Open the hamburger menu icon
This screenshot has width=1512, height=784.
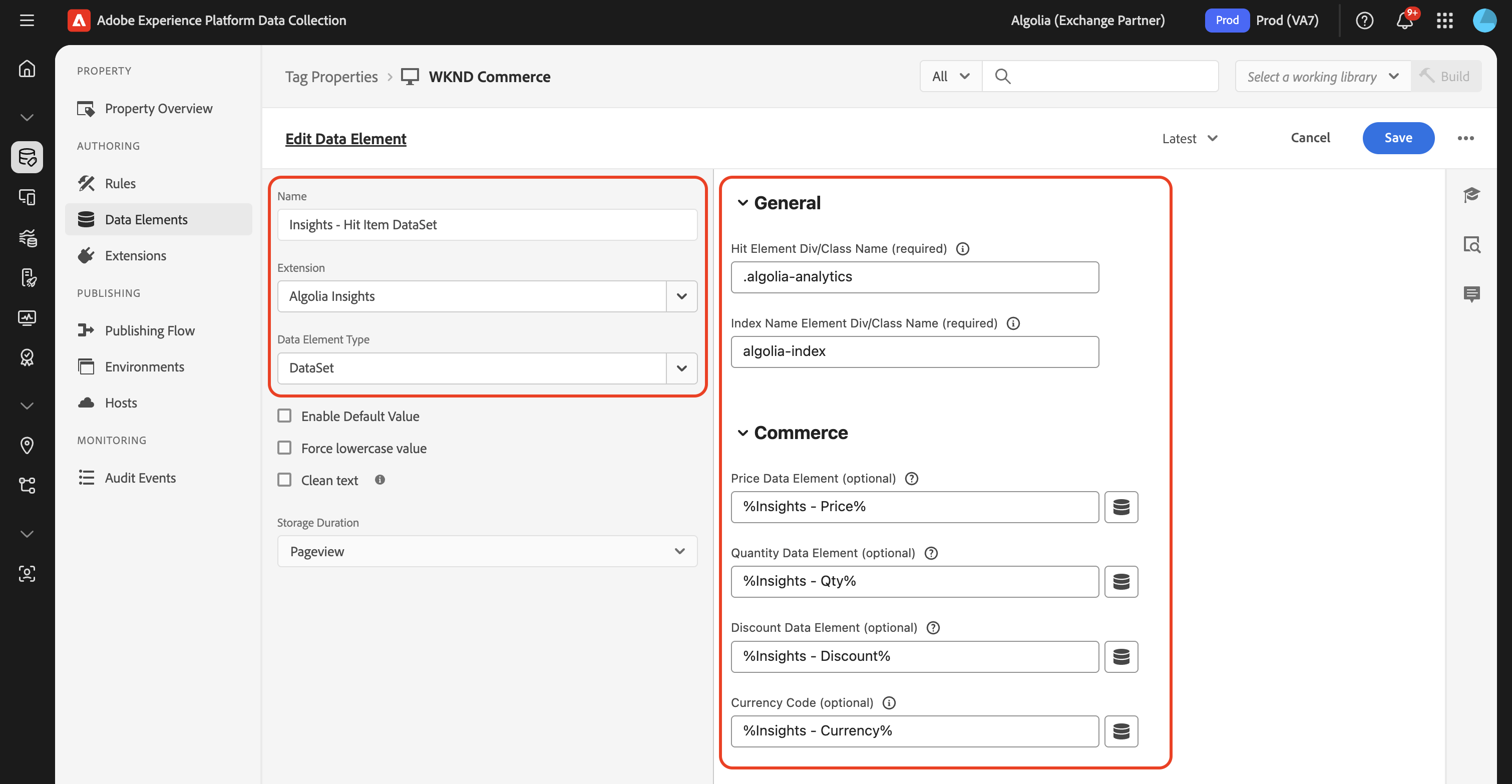(27, 21)
